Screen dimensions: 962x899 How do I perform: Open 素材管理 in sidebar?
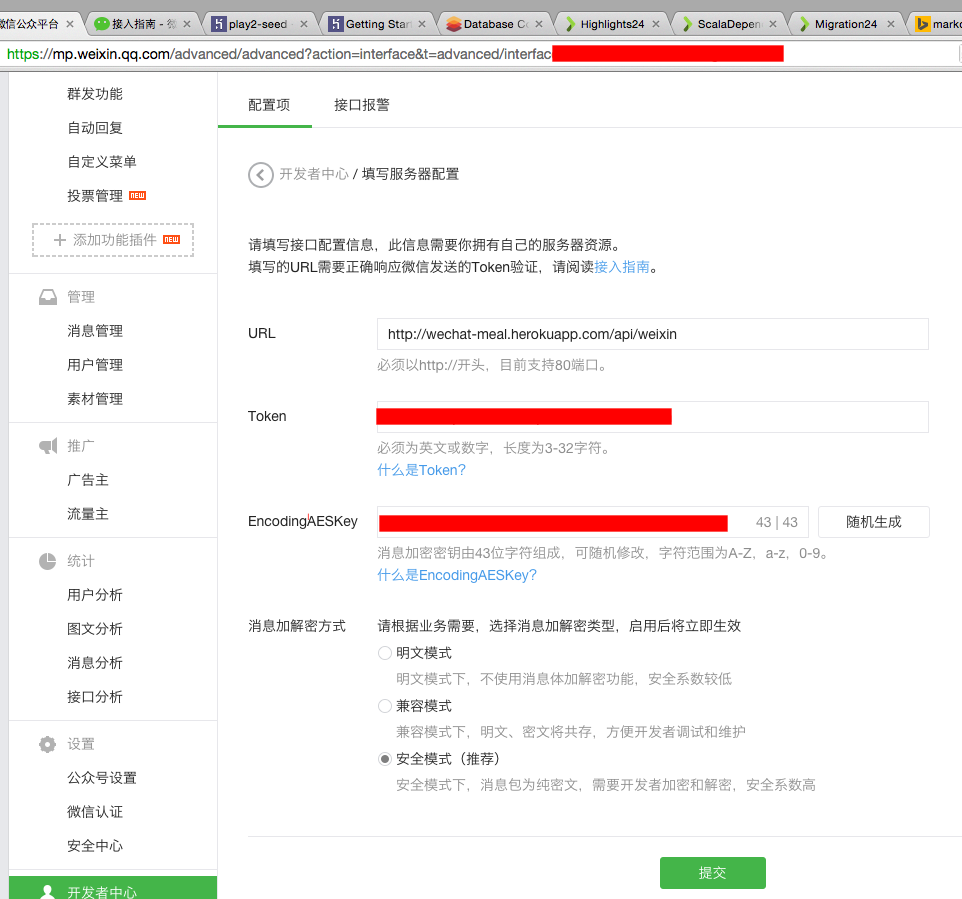tap(95, 399)
